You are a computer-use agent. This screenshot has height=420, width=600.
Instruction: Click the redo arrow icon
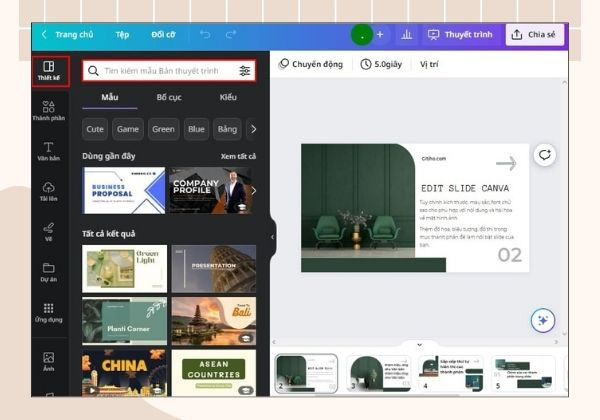[230, 35]
